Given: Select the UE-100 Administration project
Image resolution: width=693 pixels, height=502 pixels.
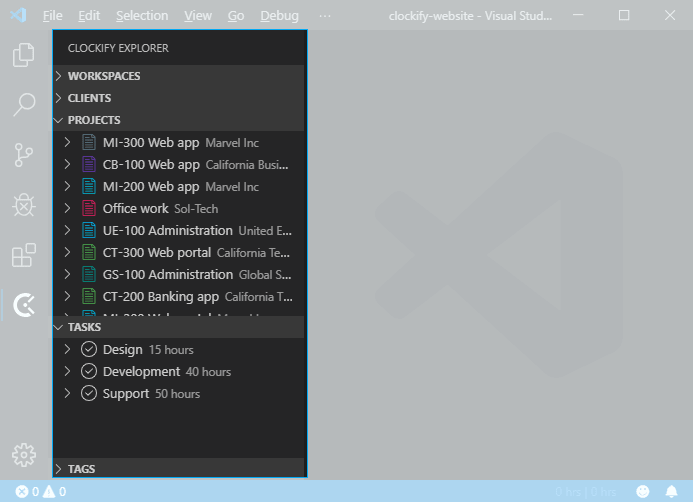Looking at the screenshot, I should [179, 231].
